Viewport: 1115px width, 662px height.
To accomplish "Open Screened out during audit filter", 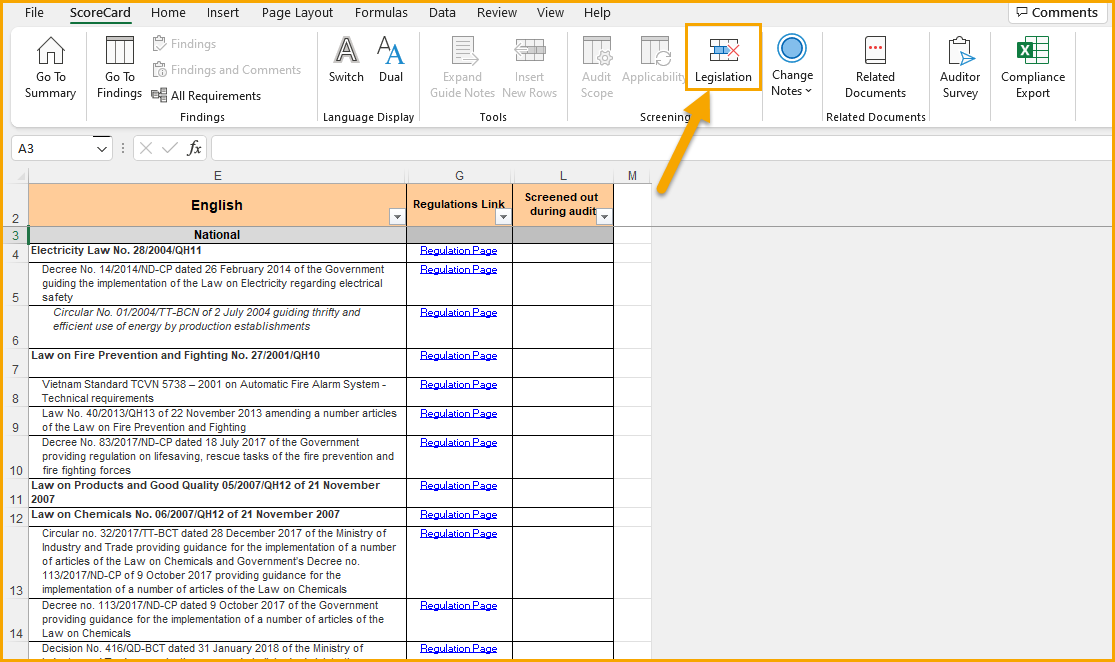I will coord(604,217).
